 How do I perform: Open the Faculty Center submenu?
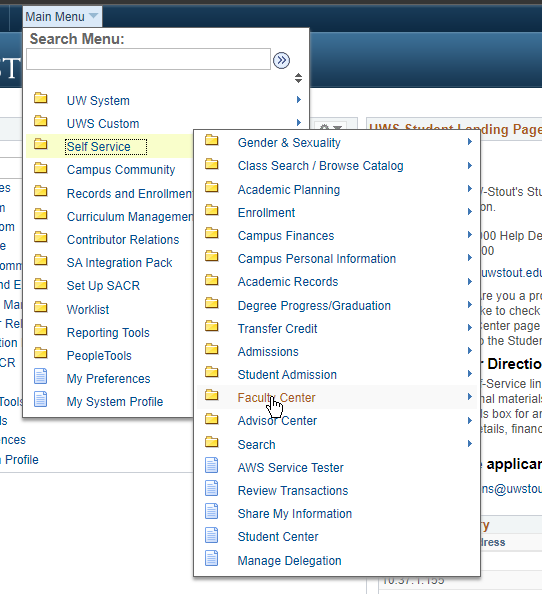276,398
